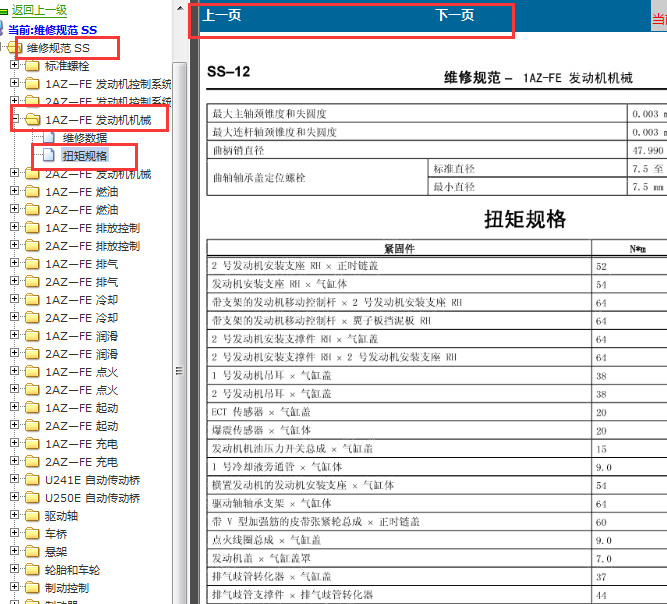
Task: Click 1AZ-FE 发动机机械 open folder icon
Action: 32,120
